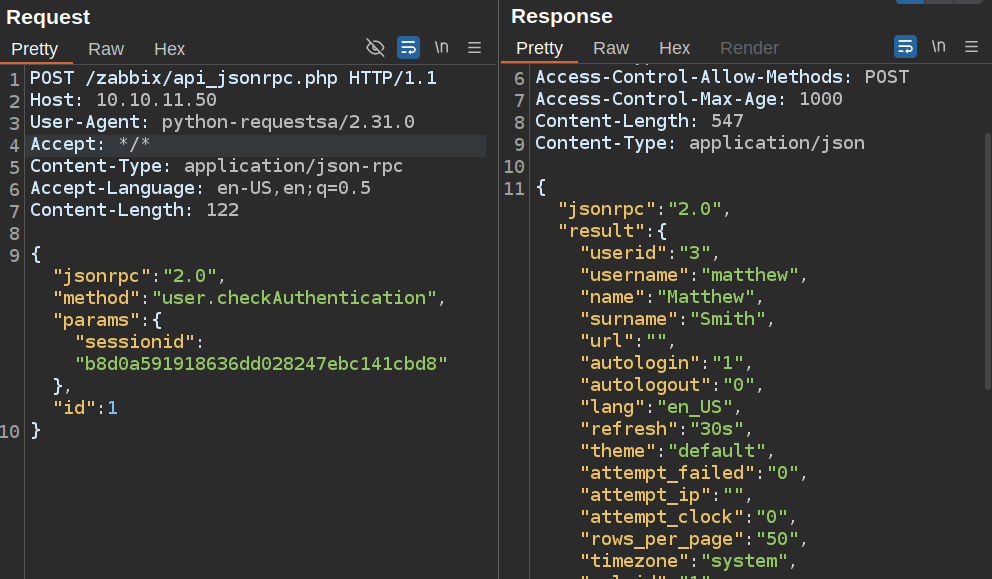The width and height of the screenshot is (992, 579).
Task: Open the Hex tab in Response
Action: 674,49
